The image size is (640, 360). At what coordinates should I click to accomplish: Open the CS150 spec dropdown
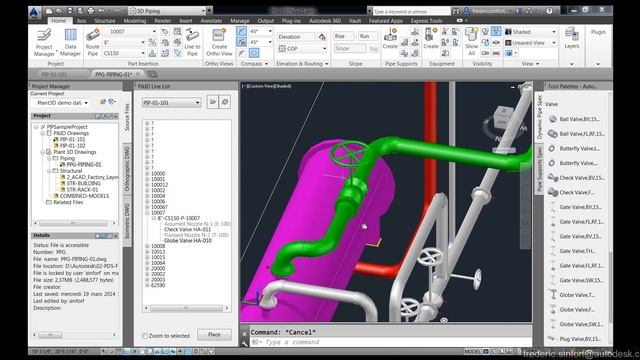143,53
